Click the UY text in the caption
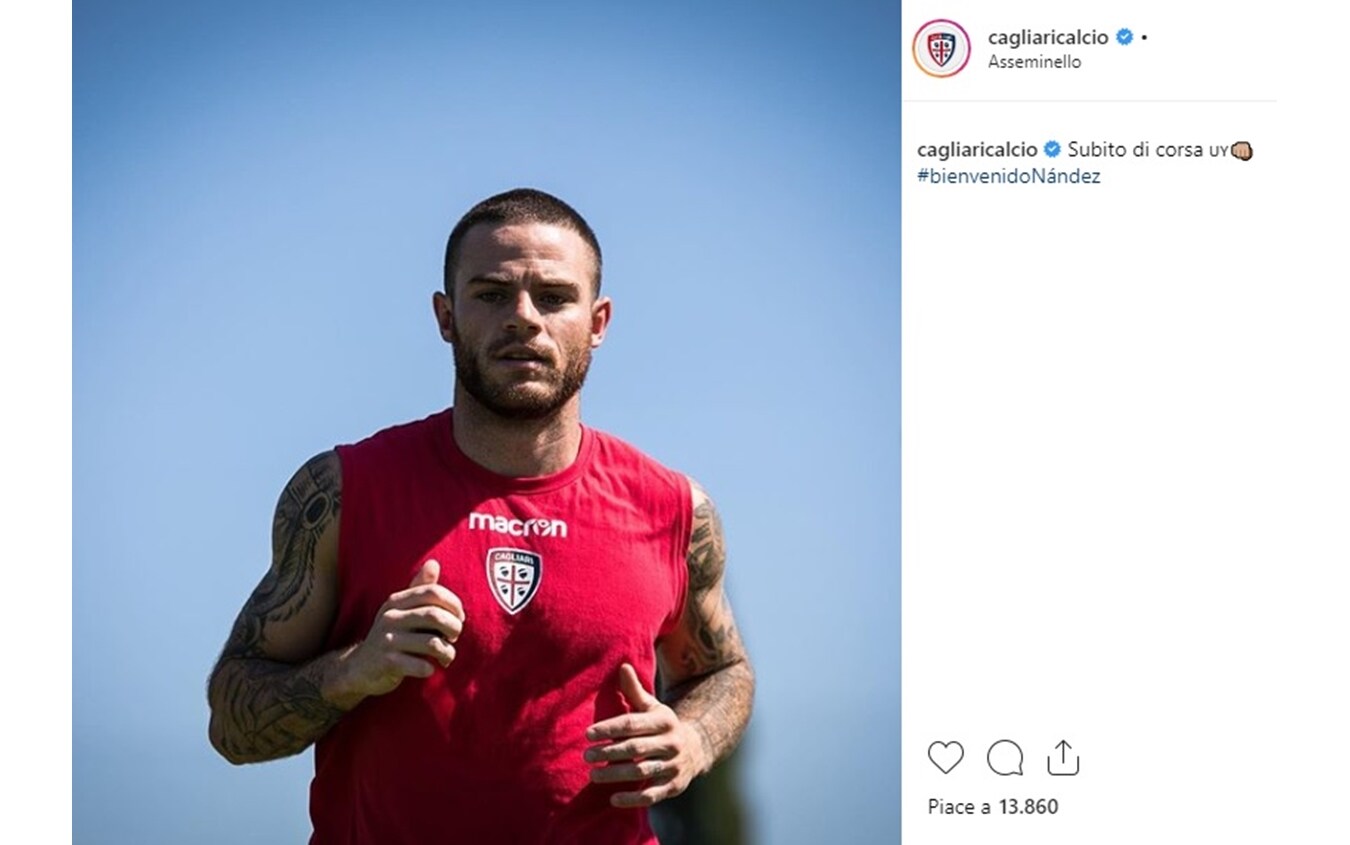This screenshot has height=845, width=1350. [x=1217, y=152]
